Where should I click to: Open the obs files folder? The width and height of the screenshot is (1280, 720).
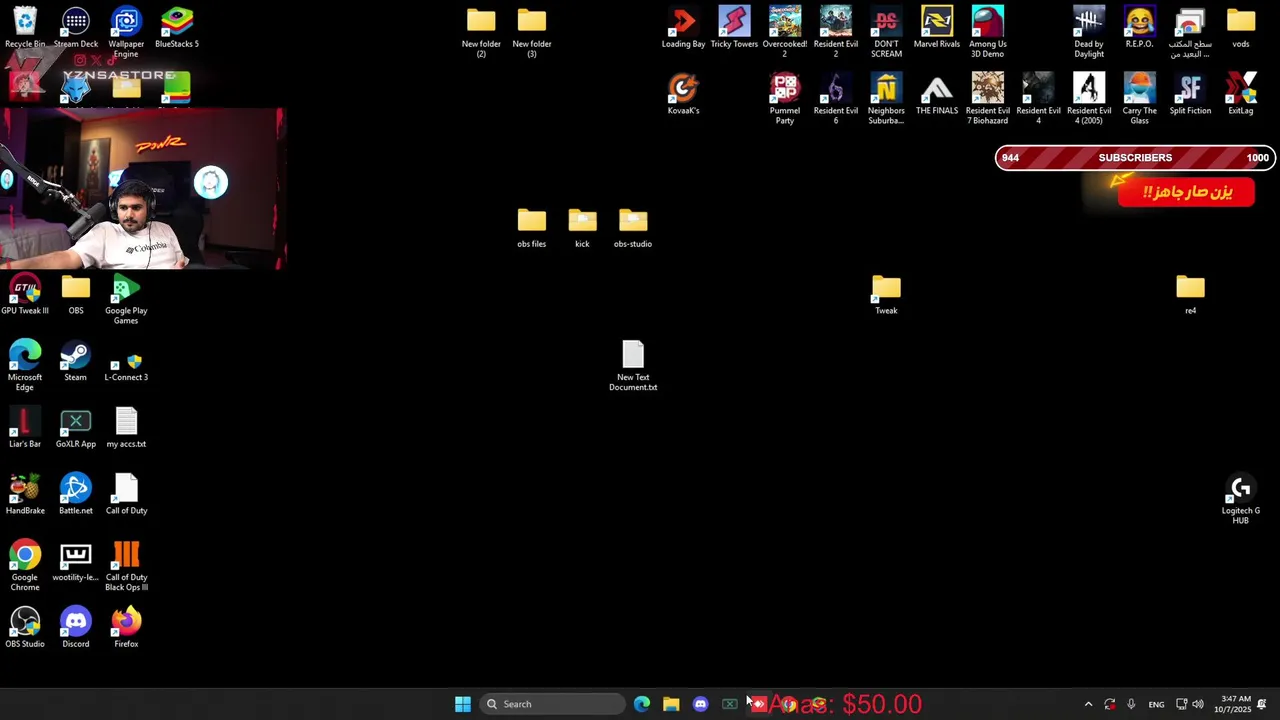[532, 227]
